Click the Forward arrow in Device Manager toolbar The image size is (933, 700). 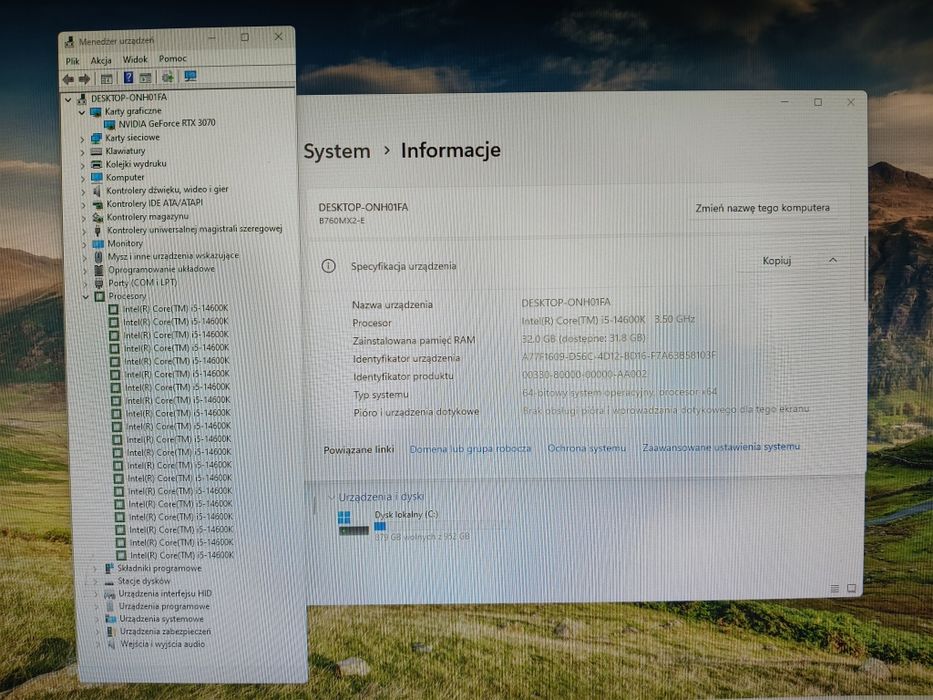[x=84, y=79]
